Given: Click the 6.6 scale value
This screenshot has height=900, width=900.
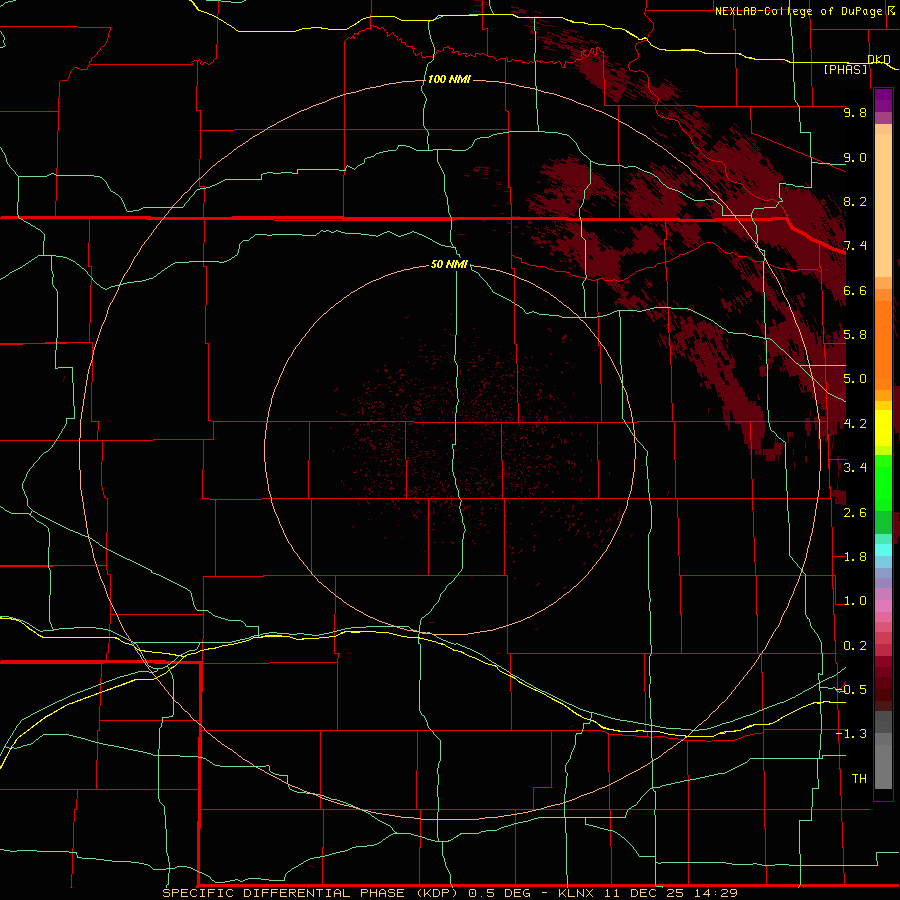Looking at the screenshot, I should (x=855, y=290).
